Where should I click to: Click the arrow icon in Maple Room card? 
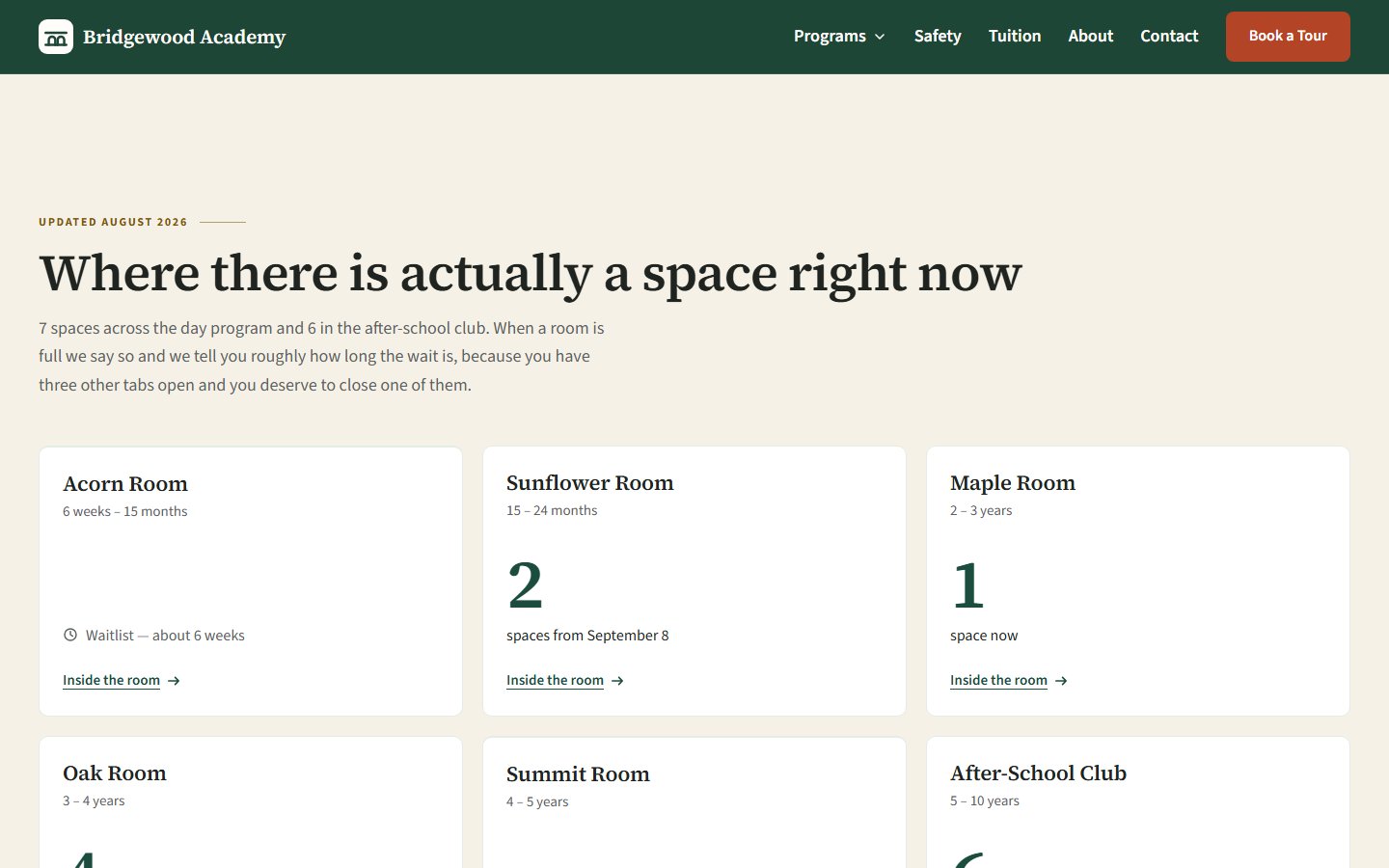click(1061, 681)
